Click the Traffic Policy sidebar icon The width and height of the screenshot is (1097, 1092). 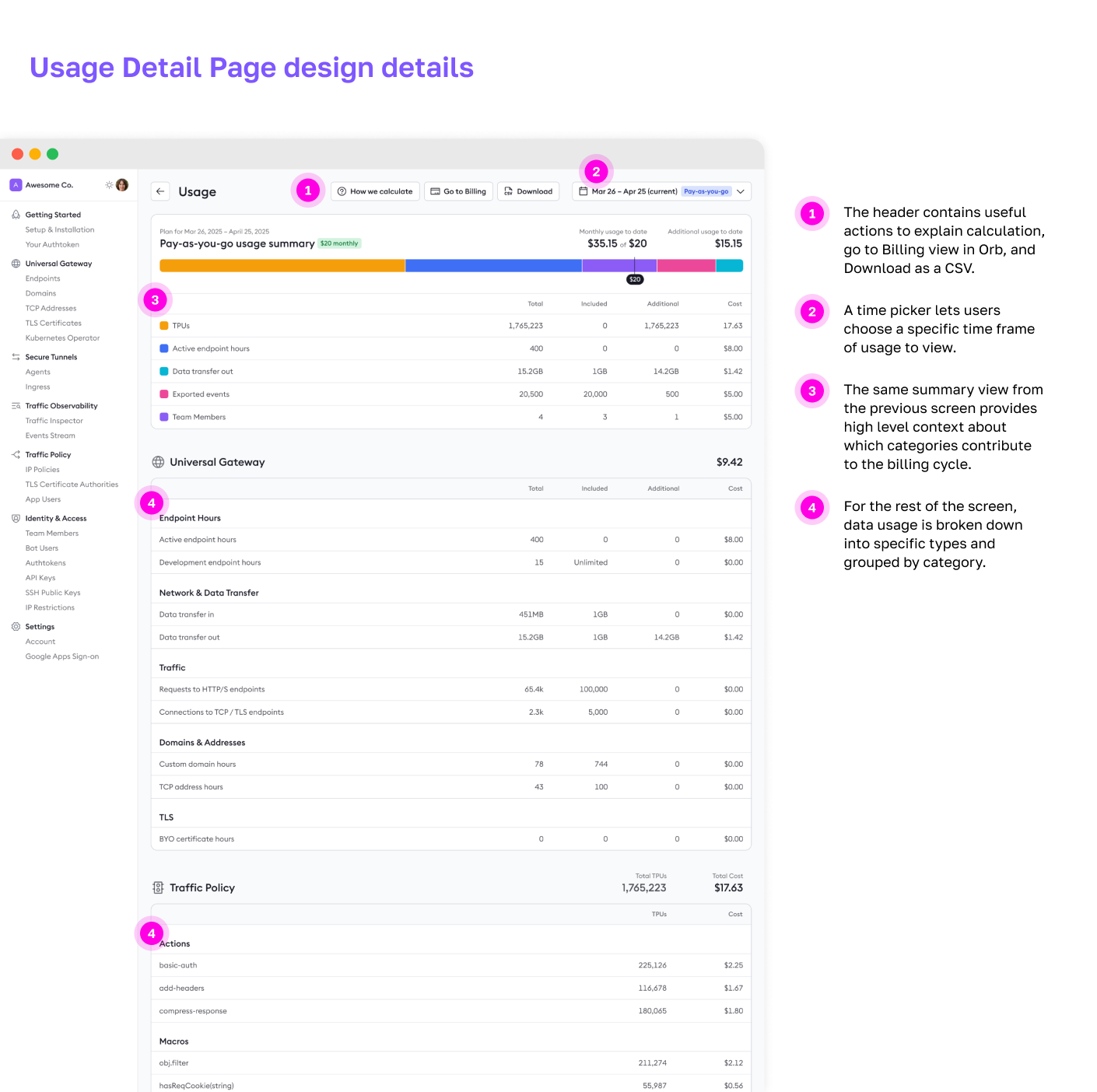point(16,455)
